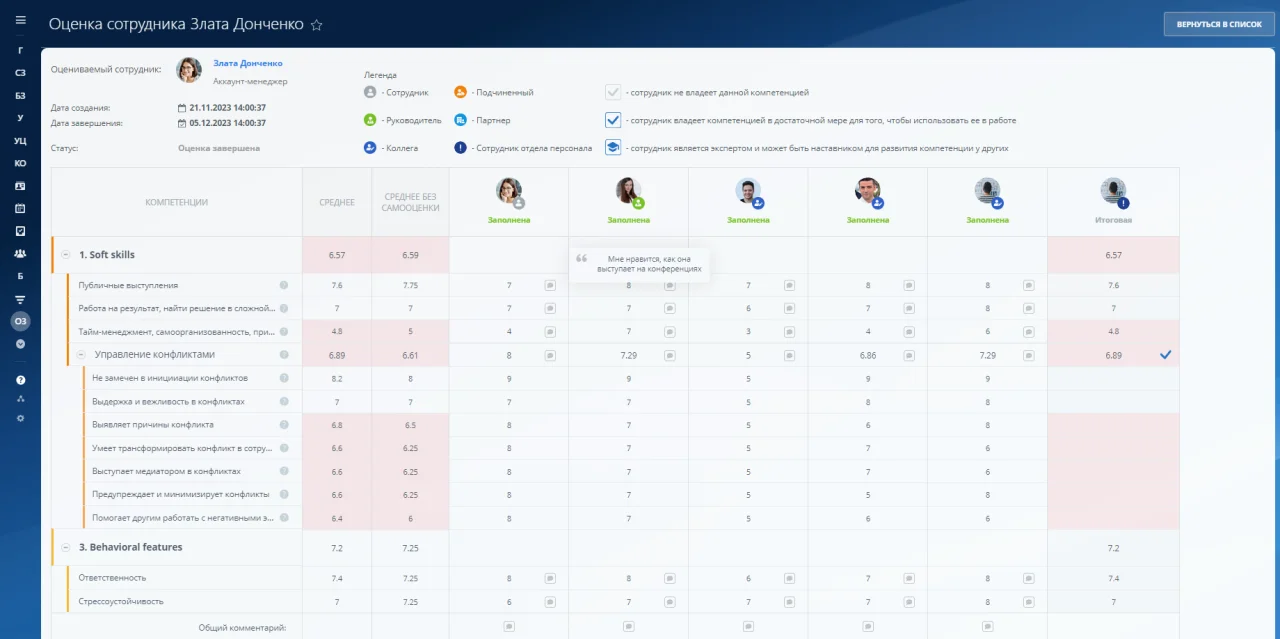Toggle blue checkmark in Управление конфликтами final column
The width and height of the screenshot is (1280, 639).
[x=1165, y=354]
